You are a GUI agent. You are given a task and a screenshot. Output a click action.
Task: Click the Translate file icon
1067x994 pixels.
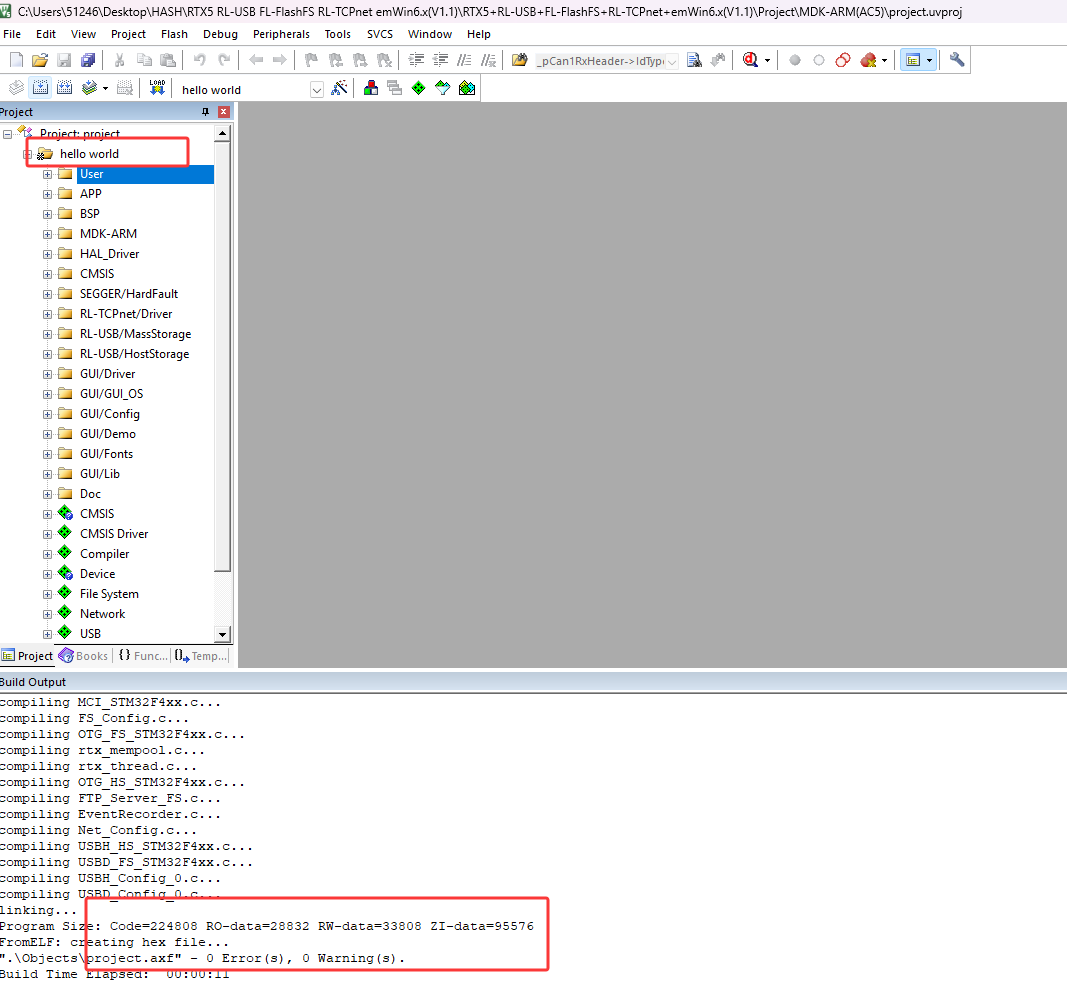[x=16, y=88]
